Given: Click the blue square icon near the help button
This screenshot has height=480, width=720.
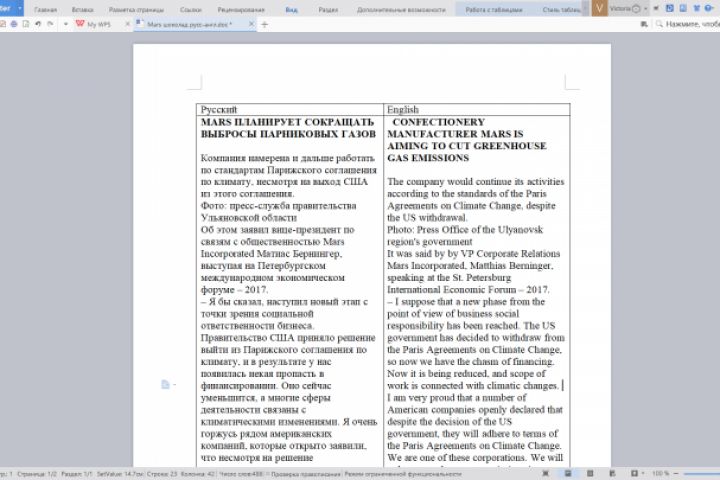Looking at the screenshot, I should [x=669, y=8].
